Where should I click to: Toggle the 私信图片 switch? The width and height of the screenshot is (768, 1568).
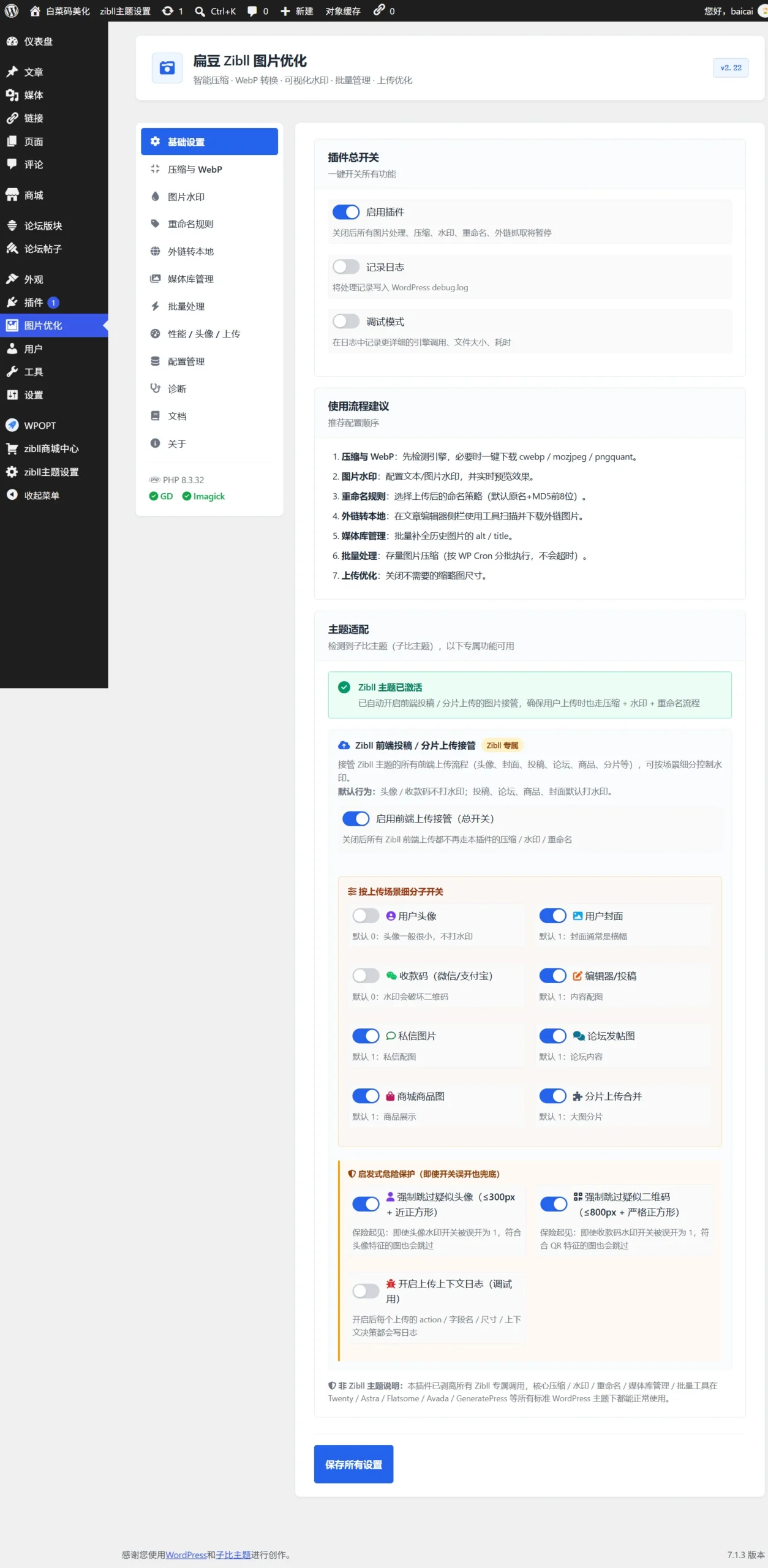[x=366, y=1036]
